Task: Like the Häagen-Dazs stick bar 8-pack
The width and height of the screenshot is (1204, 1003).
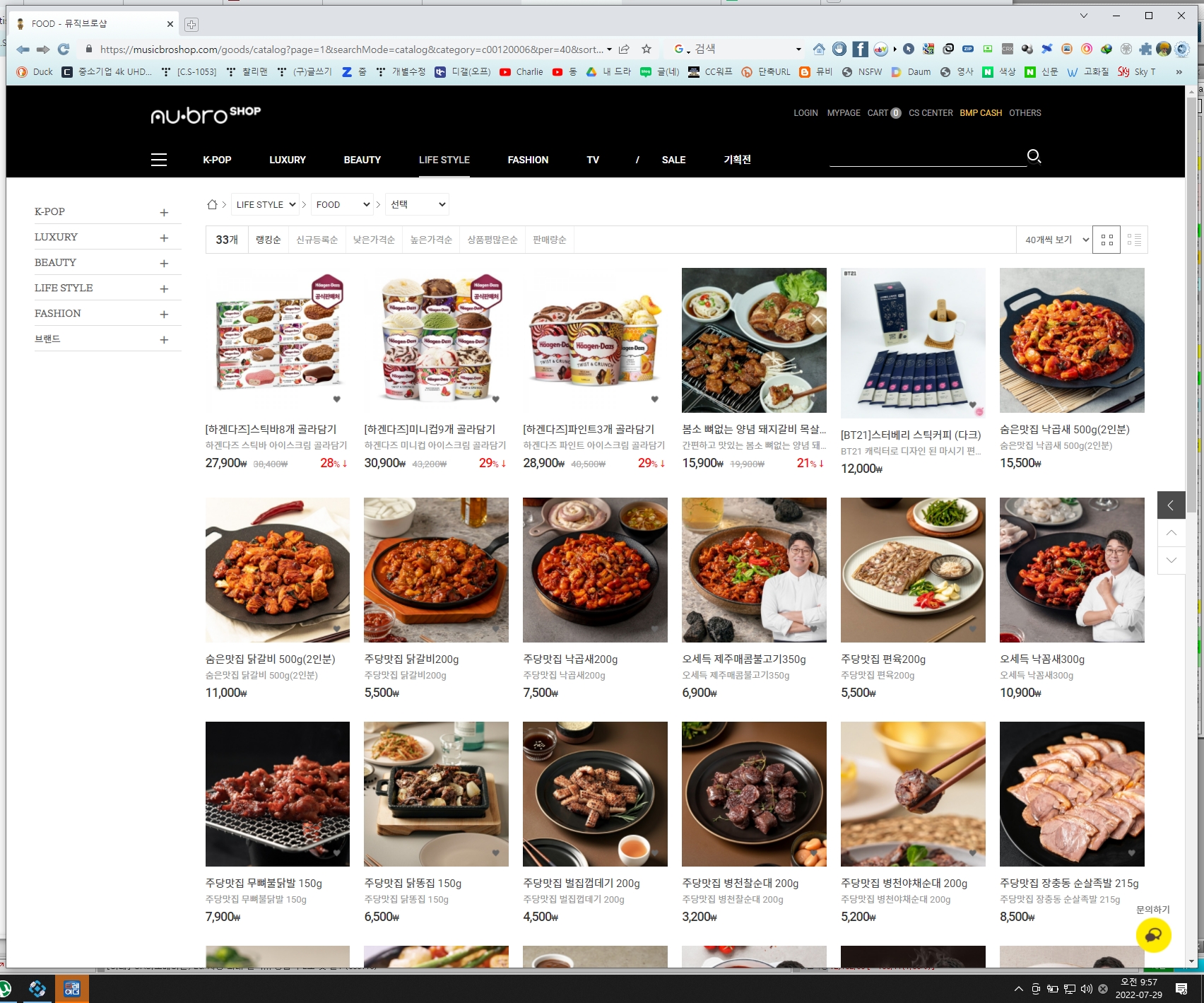Action: pos(337,399)
